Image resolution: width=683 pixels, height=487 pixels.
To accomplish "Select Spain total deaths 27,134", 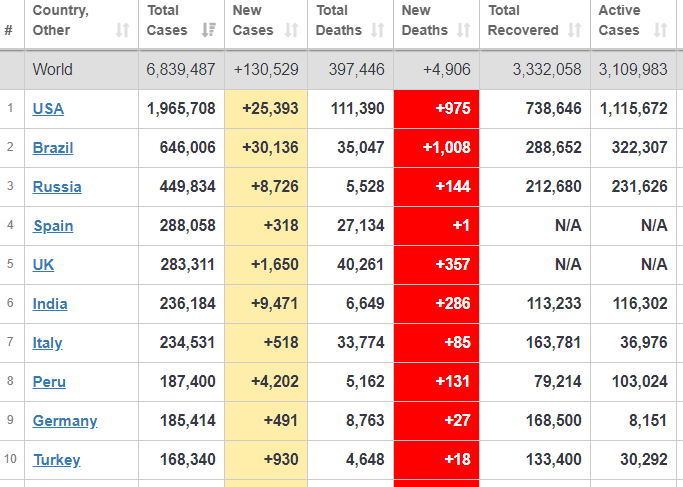I will [x=361, y=226].
